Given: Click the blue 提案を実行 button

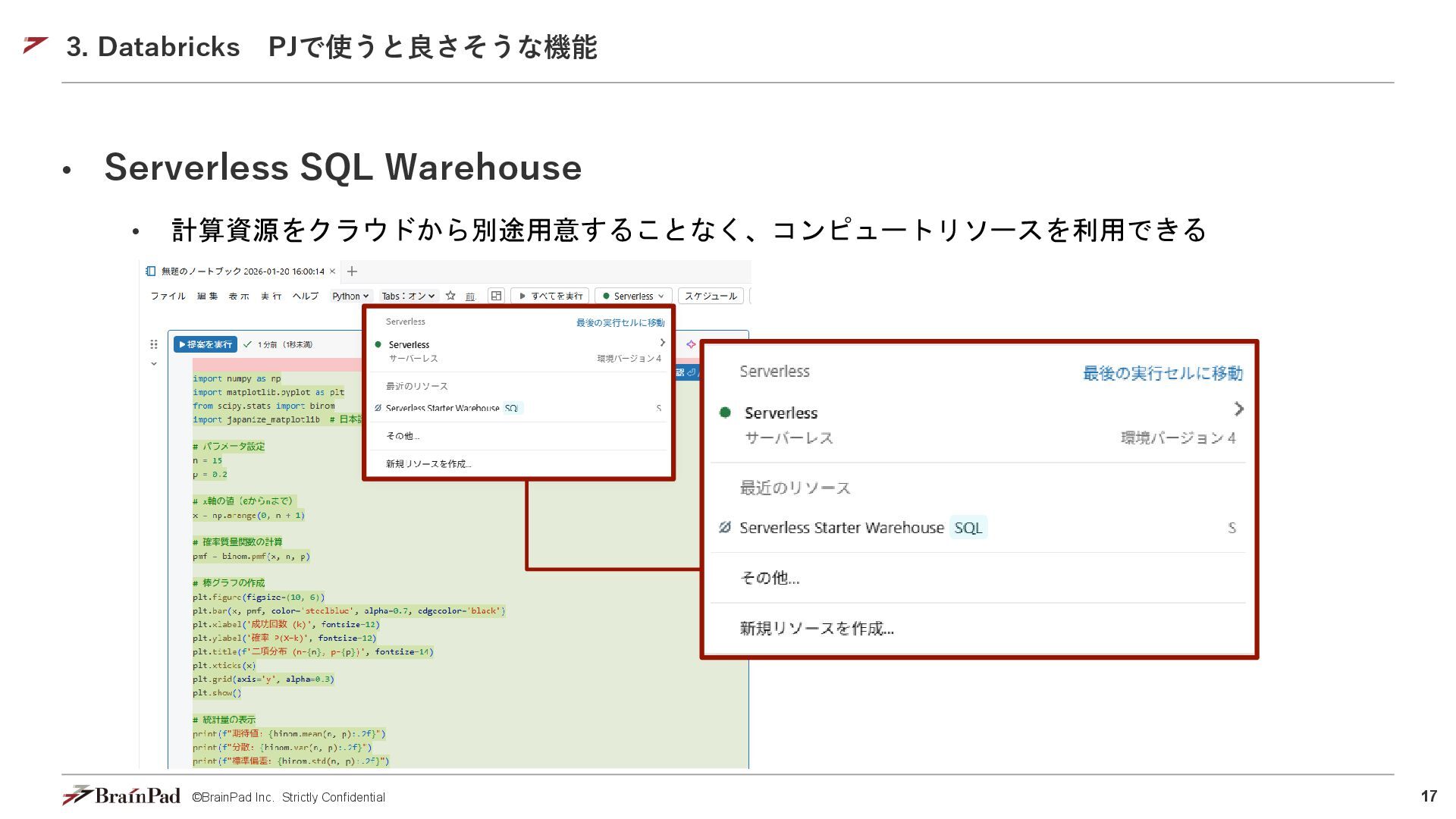Looking at the screenshot, I should pyautogui.click(x=206, y=344).
